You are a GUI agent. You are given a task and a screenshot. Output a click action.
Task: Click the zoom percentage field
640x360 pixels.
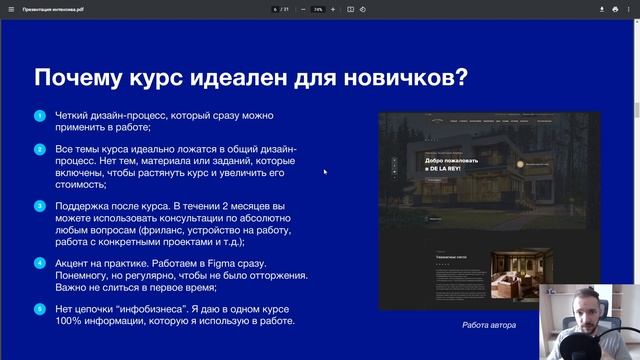pyautogui.click(x=318, y=9)
